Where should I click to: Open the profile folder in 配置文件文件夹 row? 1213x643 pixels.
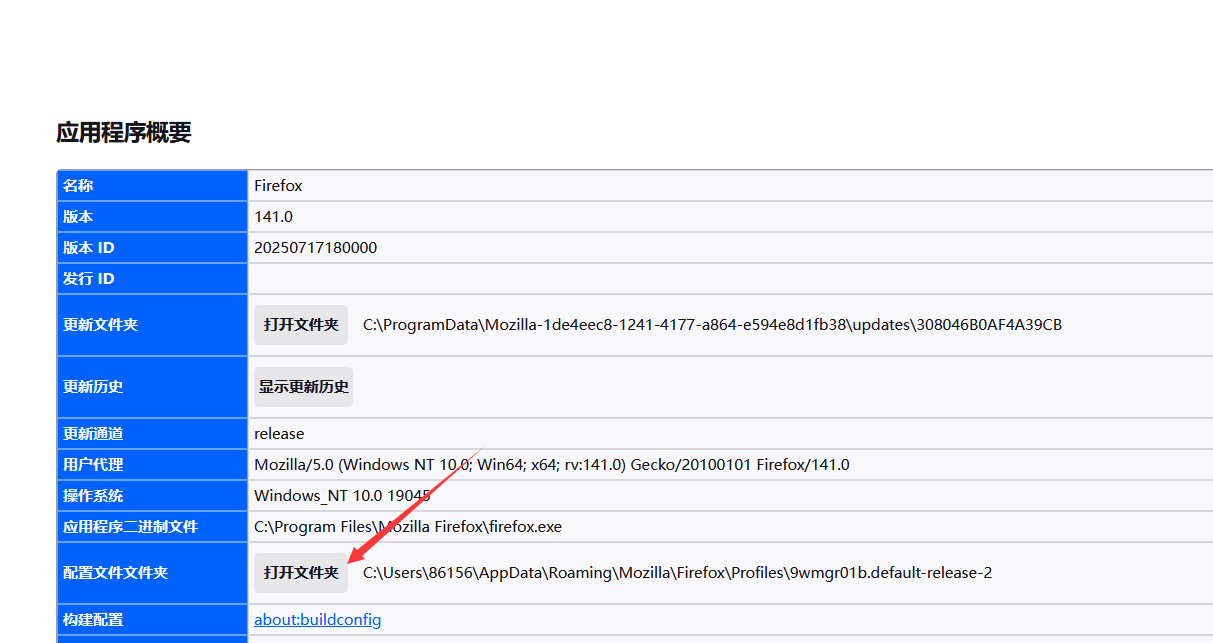click(x=301, y=573)
